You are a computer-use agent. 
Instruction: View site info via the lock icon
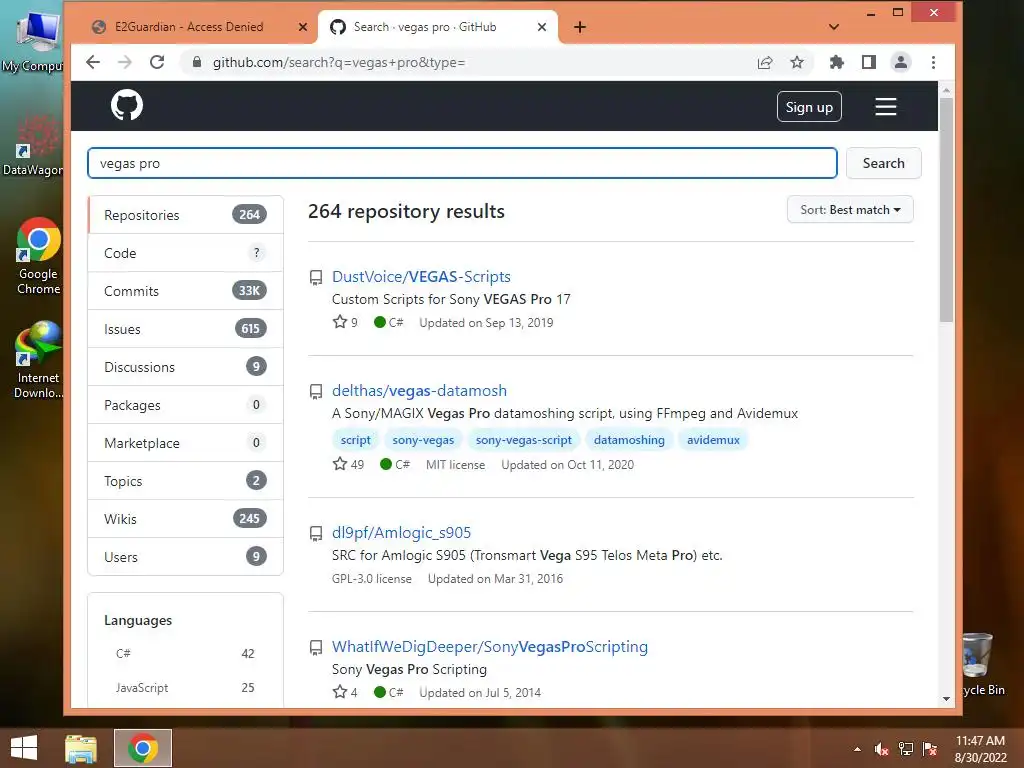196,62
